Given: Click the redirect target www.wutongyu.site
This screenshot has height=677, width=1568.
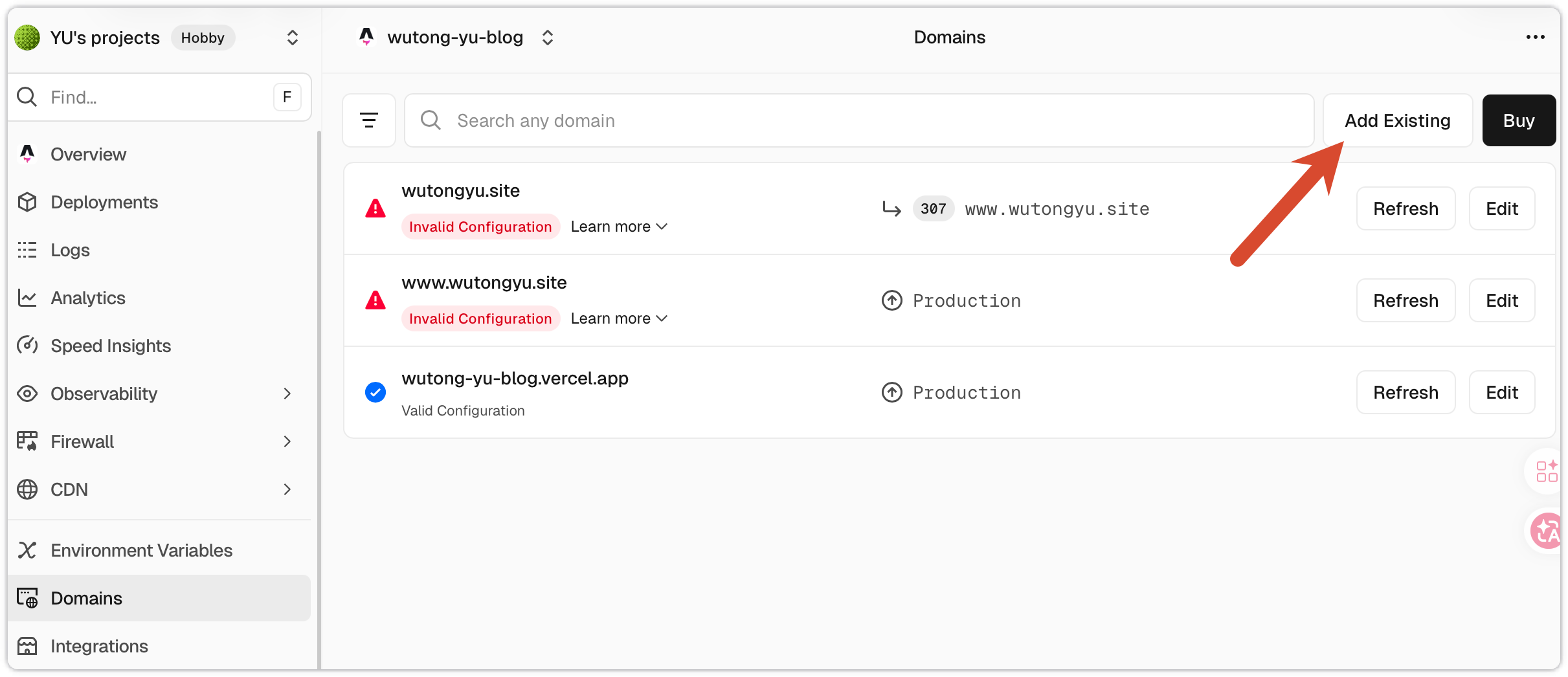Looking at the screenshot, I should point(1057,208).
